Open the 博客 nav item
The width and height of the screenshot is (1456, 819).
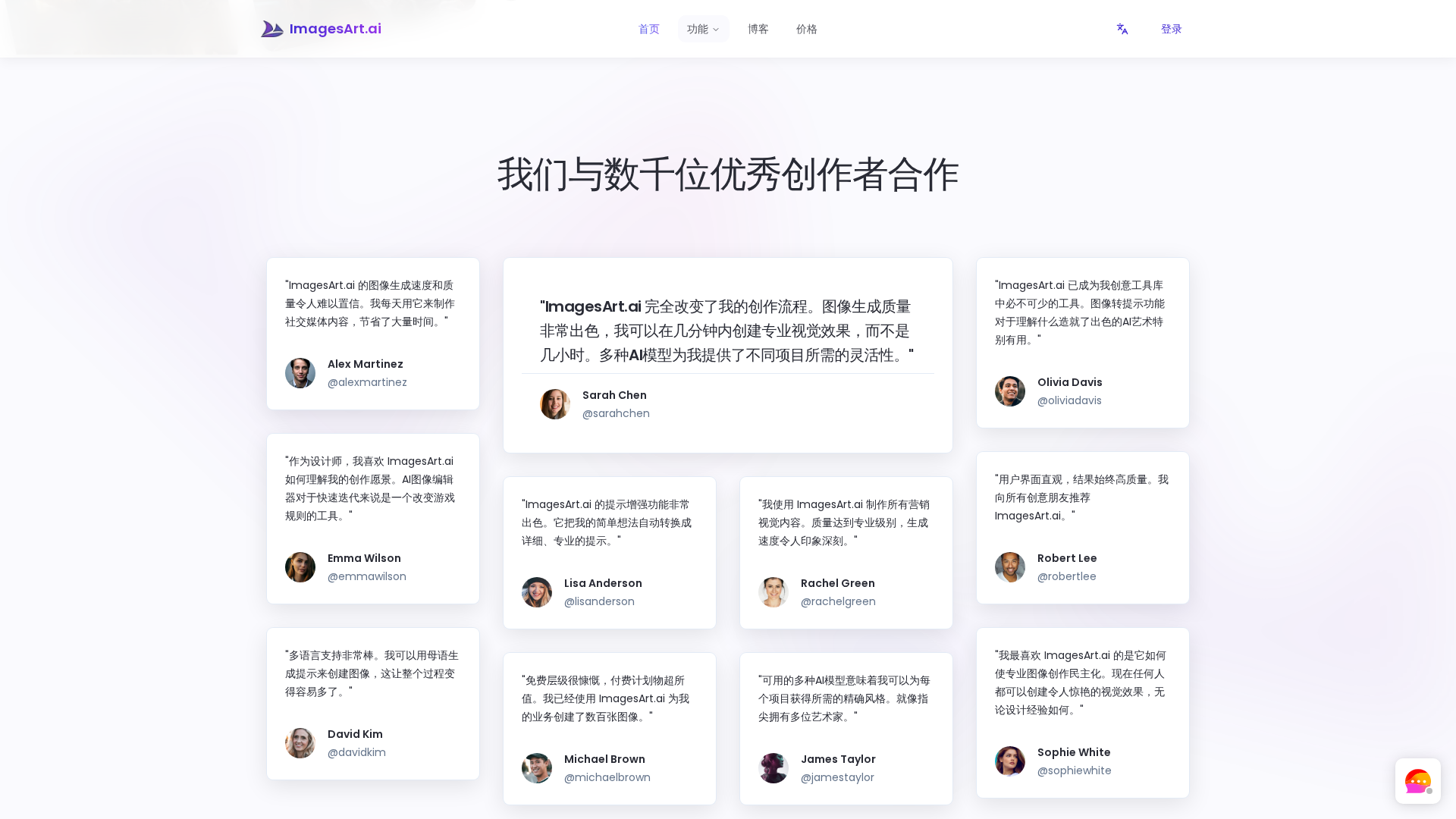click(758, 29)
